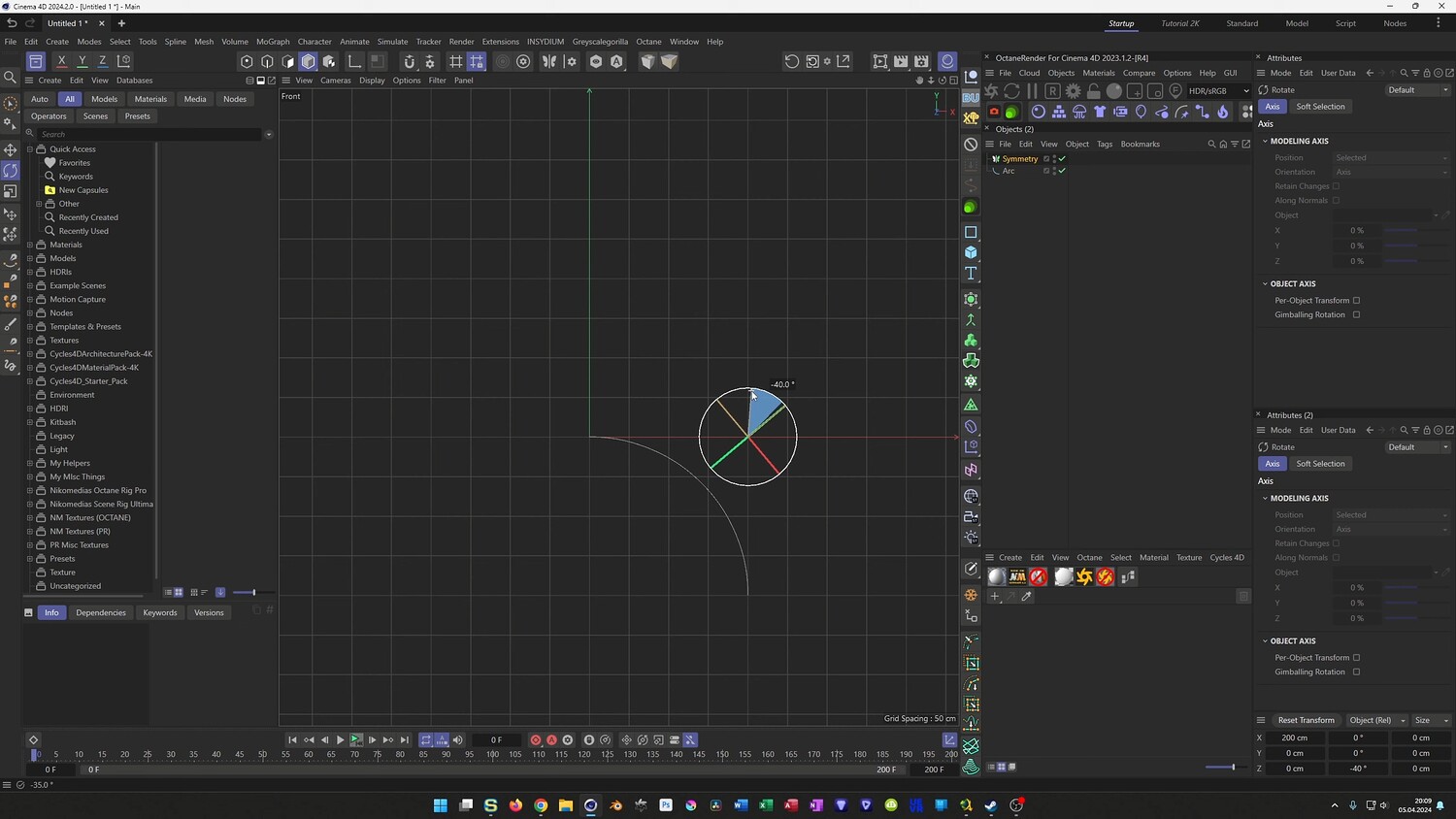Viewport: 1456px width, 819px height.
Task: Open Google Chrome from the taskbar
Action: 541,805
